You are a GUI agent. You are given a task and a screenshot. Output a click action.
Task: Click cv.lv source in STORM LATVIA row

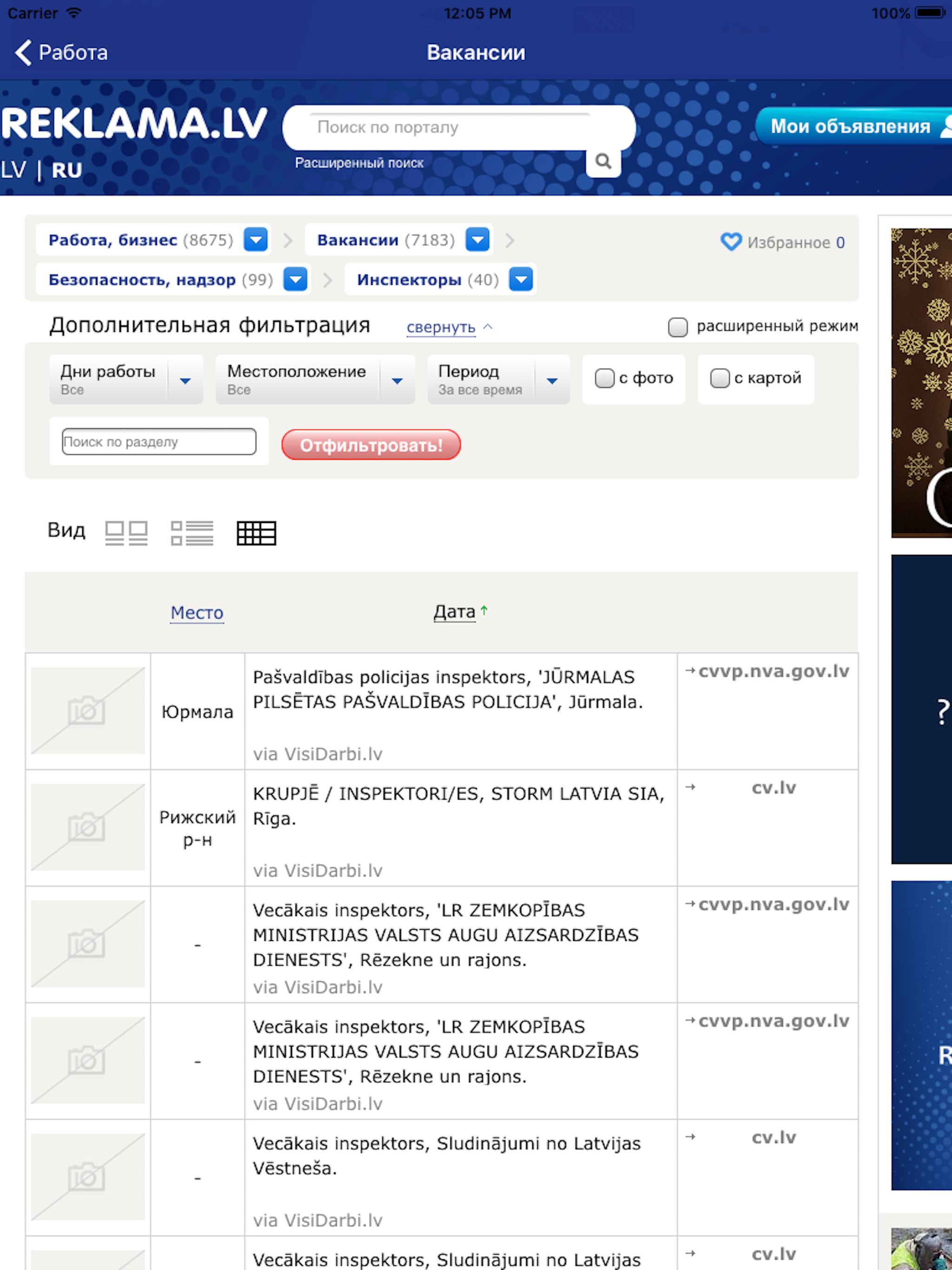[774, 788]
